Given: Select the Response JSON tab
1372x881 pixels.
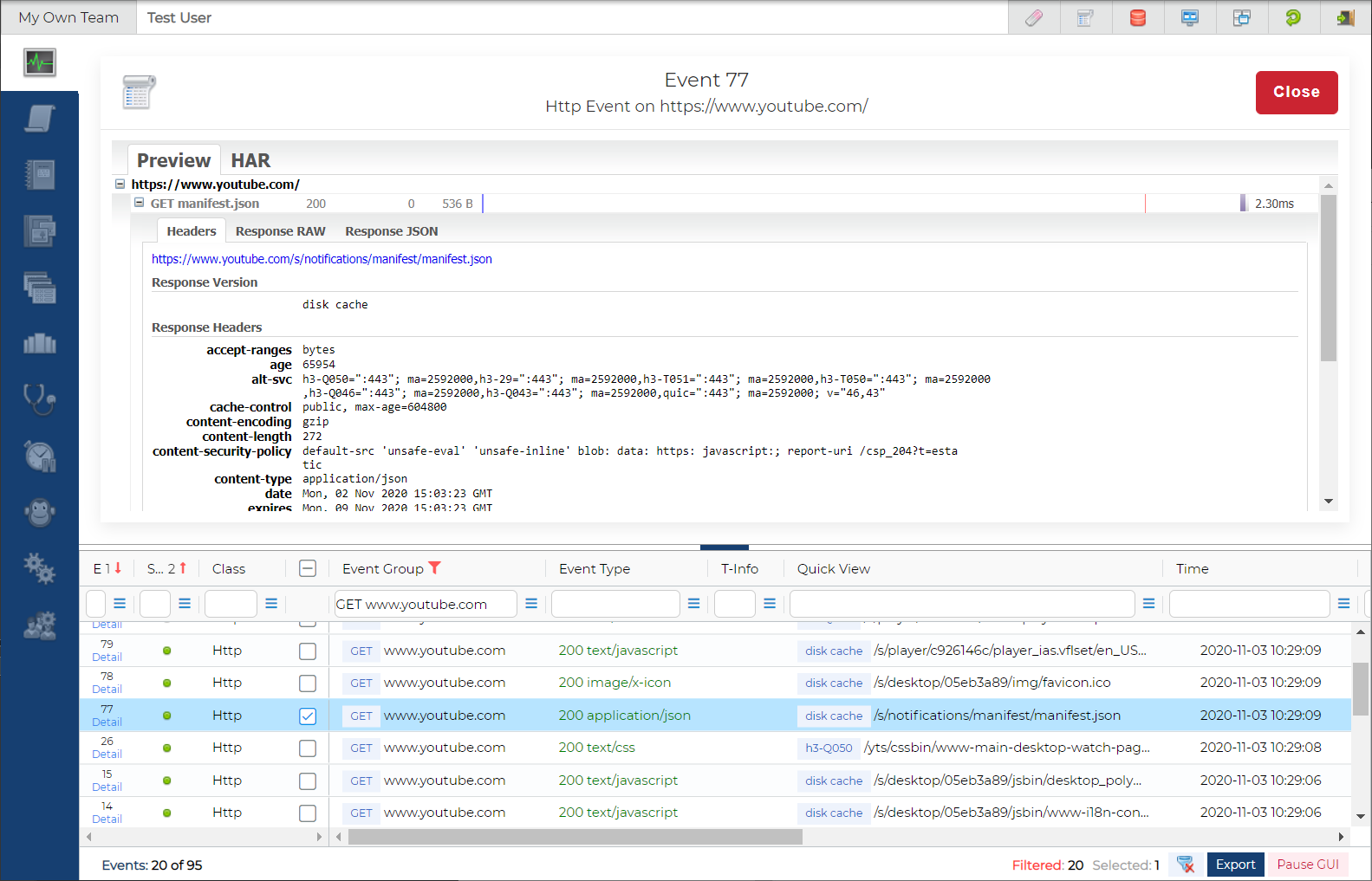Looking at the screenshot, I should tap(392, 231).
